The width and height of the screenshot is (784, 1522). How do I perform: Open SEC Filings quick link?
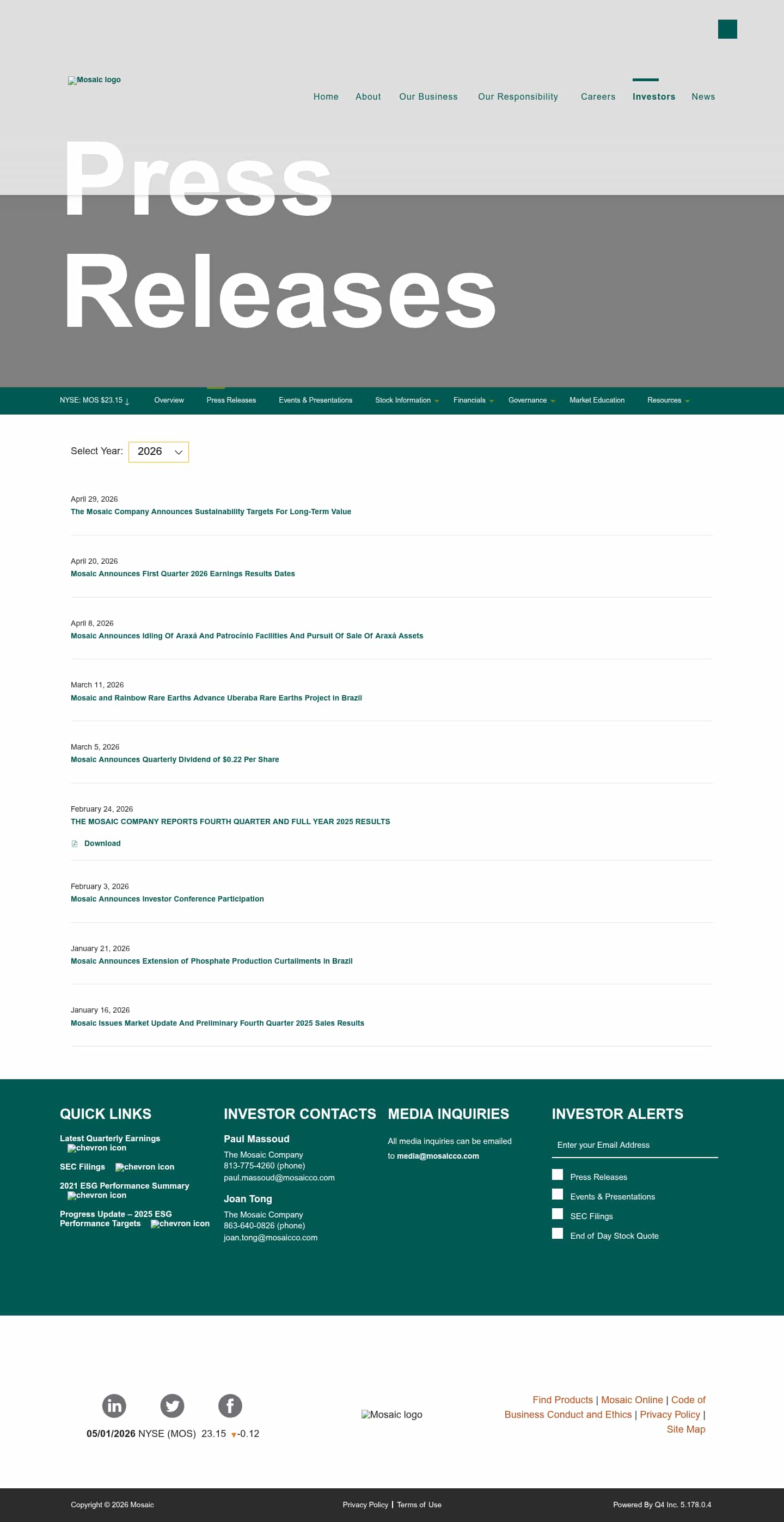click(82, 1167)
